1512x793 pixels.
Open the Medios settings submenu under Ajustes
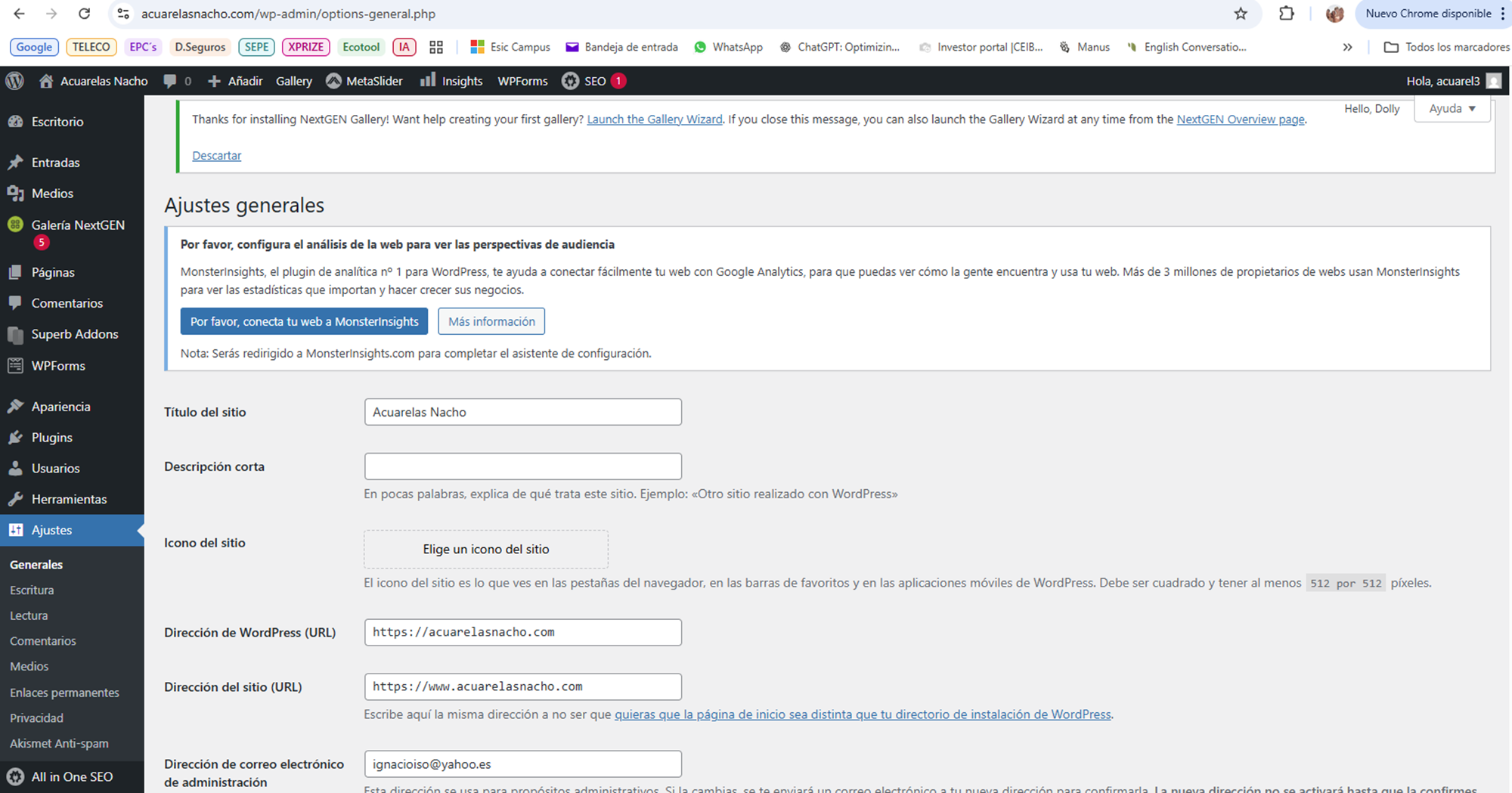[x=29, y=667]
